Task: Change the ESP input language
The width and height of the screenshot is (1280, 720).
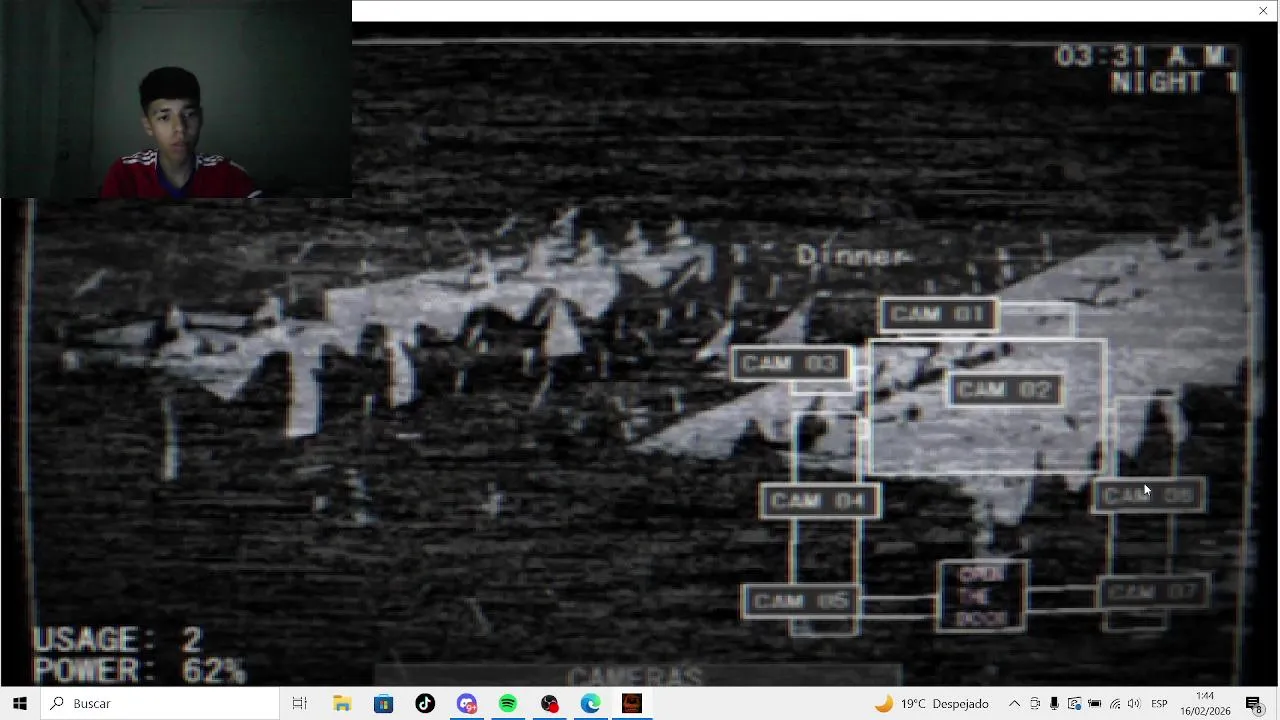Action: click(1159, 704)
